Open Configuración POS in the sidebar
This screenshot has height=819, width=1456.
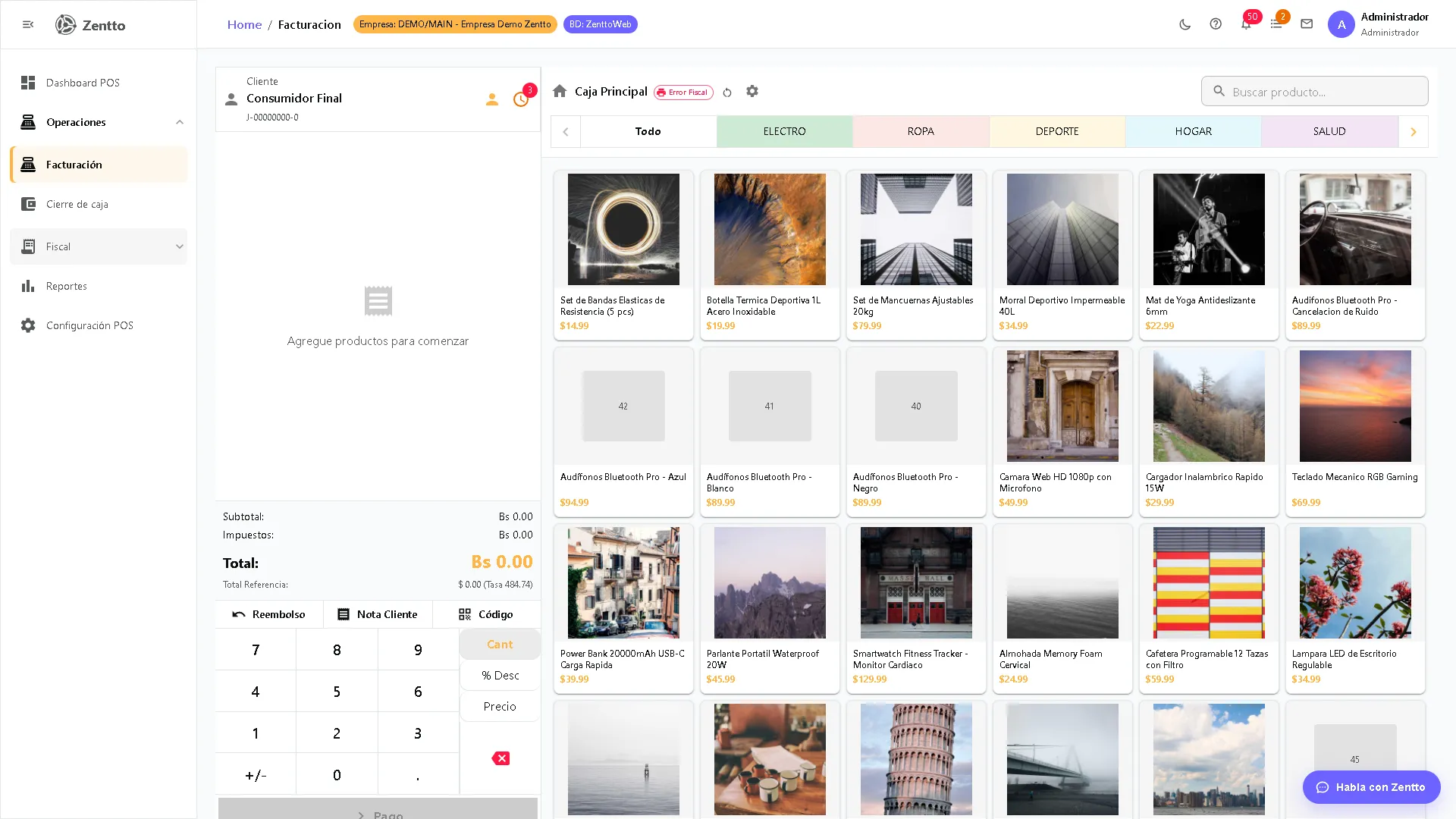click(99, 325)
